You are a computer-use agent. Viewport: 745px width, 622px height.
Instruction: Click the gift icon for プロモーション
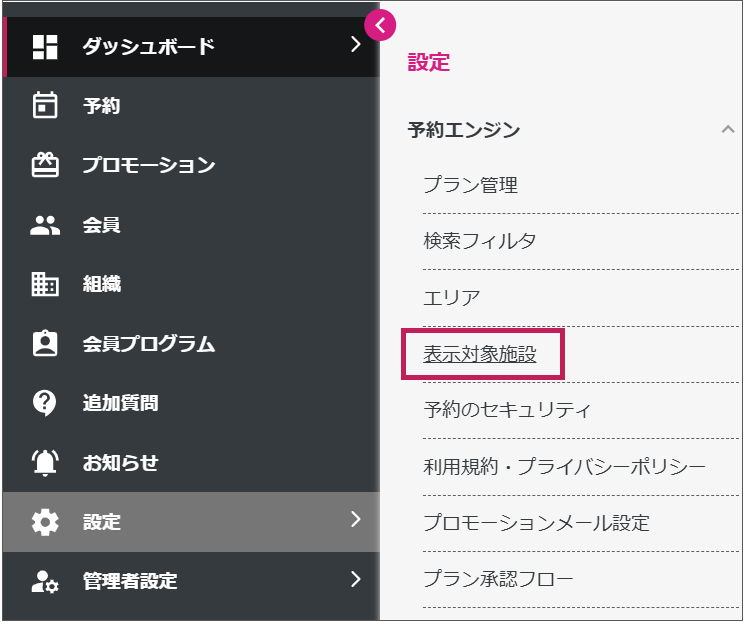tap(45, 165)
